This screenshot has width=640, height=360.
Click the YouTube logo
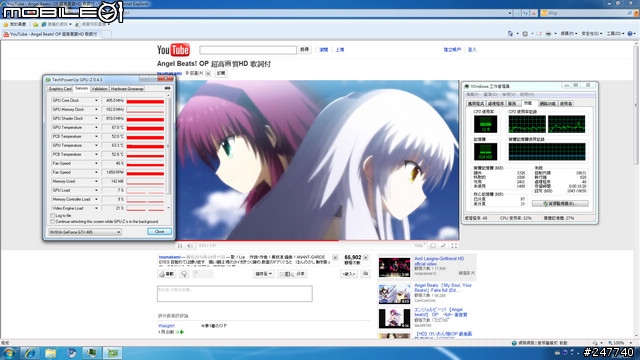(x=173, y=50)
